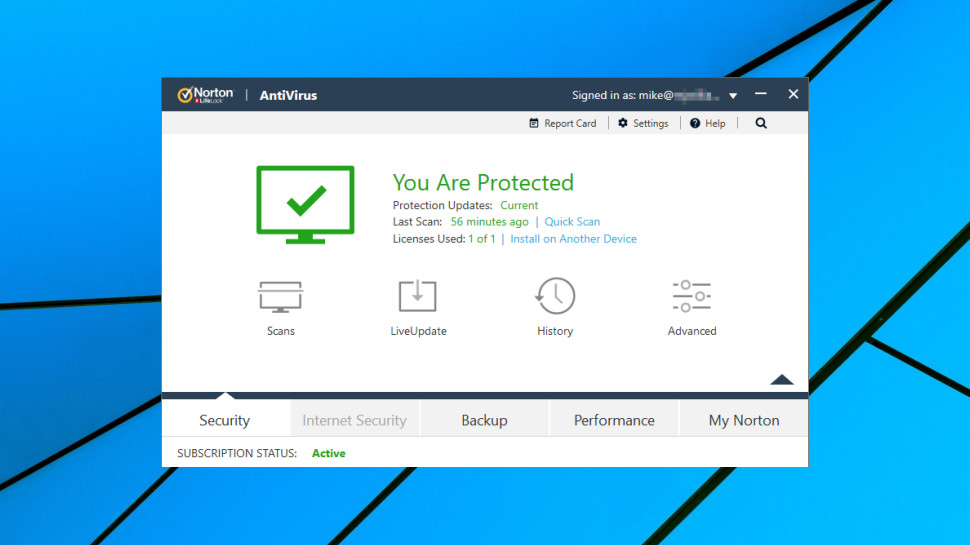Viewport: 970px width, 545px height.
Task: Click the LiveUpdate label text
Action: click(418, 331)
